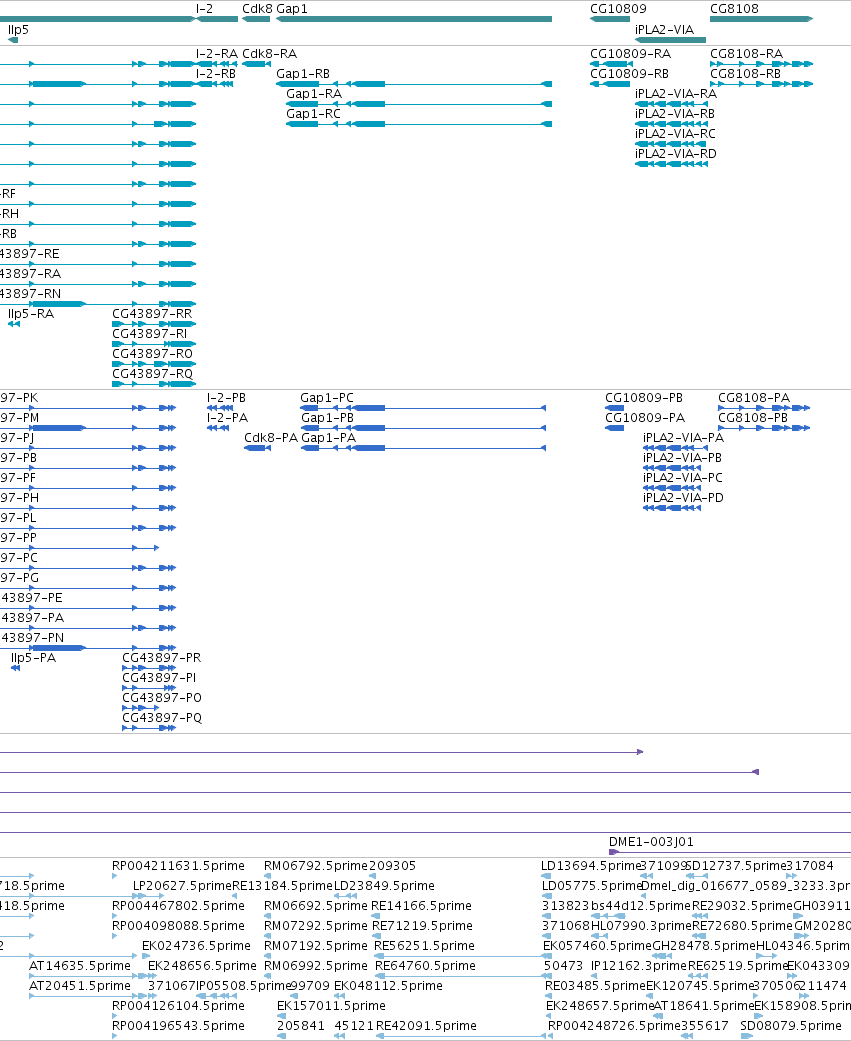Click the CG10809 gene label
The height and width of the screenshot is (1041, 851).
click(x=618, y=9)
